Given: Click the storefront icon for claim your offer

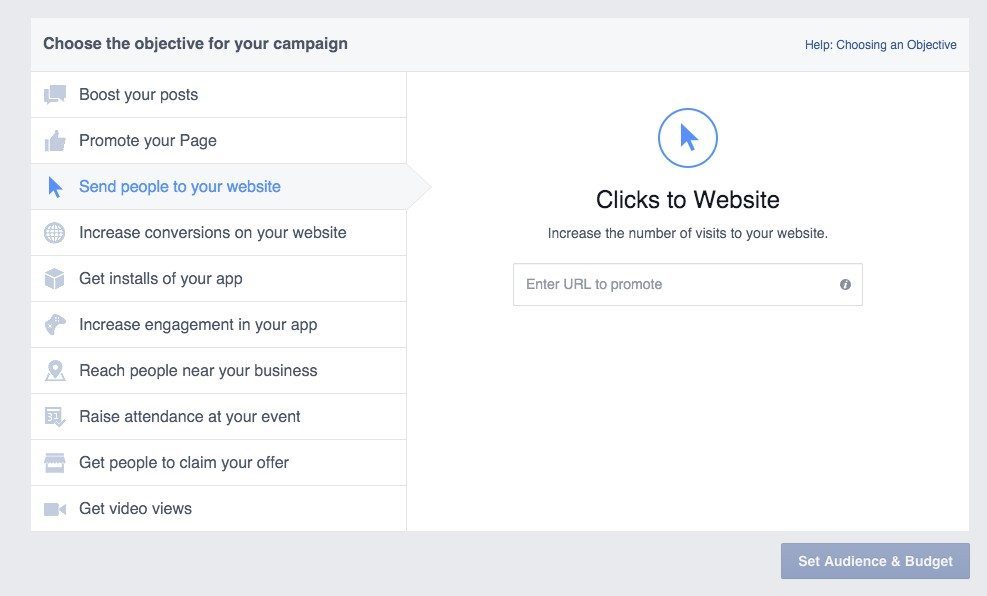Looking at the screenshot, I should [x=54, y=463].
